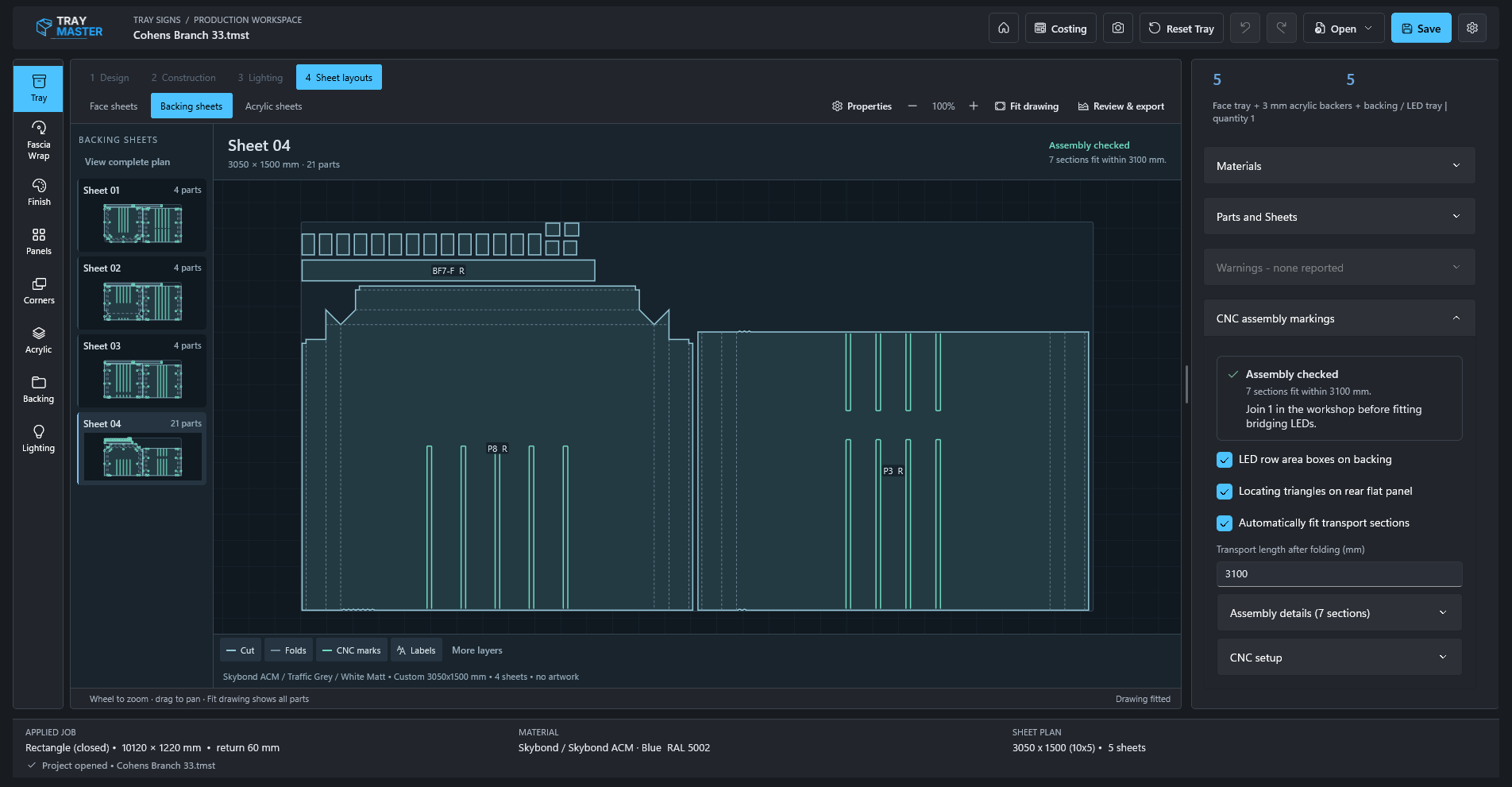Expand the Materials section
Image resolution: width=1512 pixels, height=787 pixels.
[x=1340, y=165]
